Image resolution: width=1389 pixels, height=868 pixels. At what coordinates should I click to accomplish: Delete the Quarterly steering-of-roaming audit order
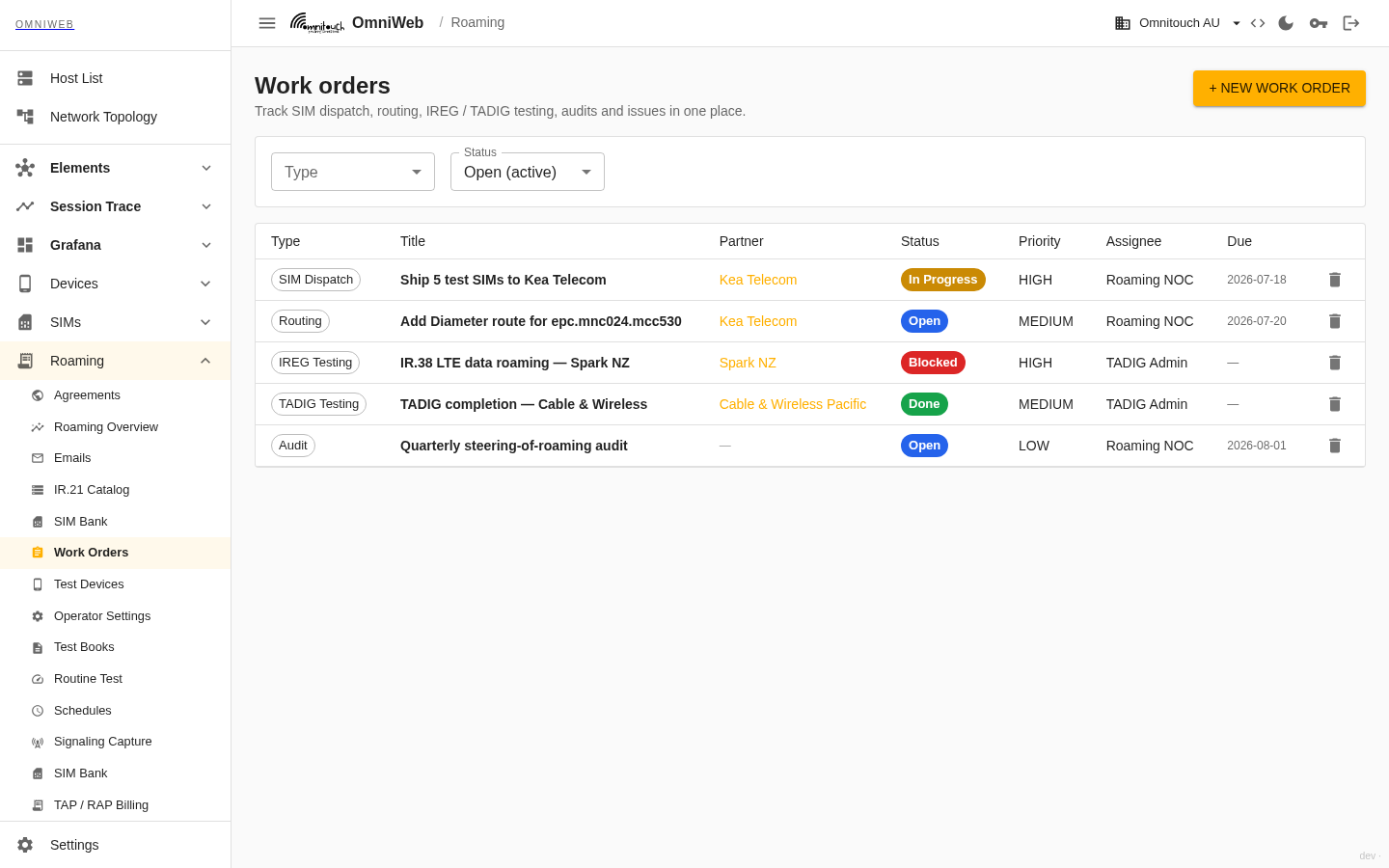(1335, 446)
